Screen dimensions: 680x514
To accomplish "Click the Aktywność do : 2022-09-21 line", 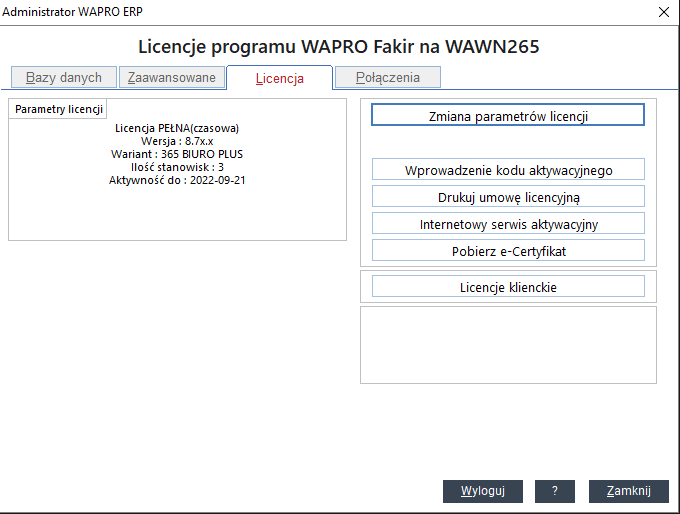I will (x=177, y=180).
